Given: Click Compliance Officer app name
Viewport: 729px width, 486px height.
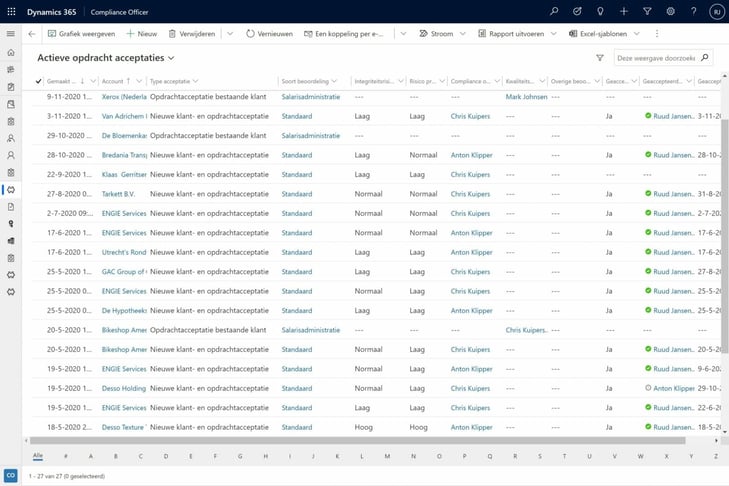Looking at the screenshot, I should click(x=119, y=12).
